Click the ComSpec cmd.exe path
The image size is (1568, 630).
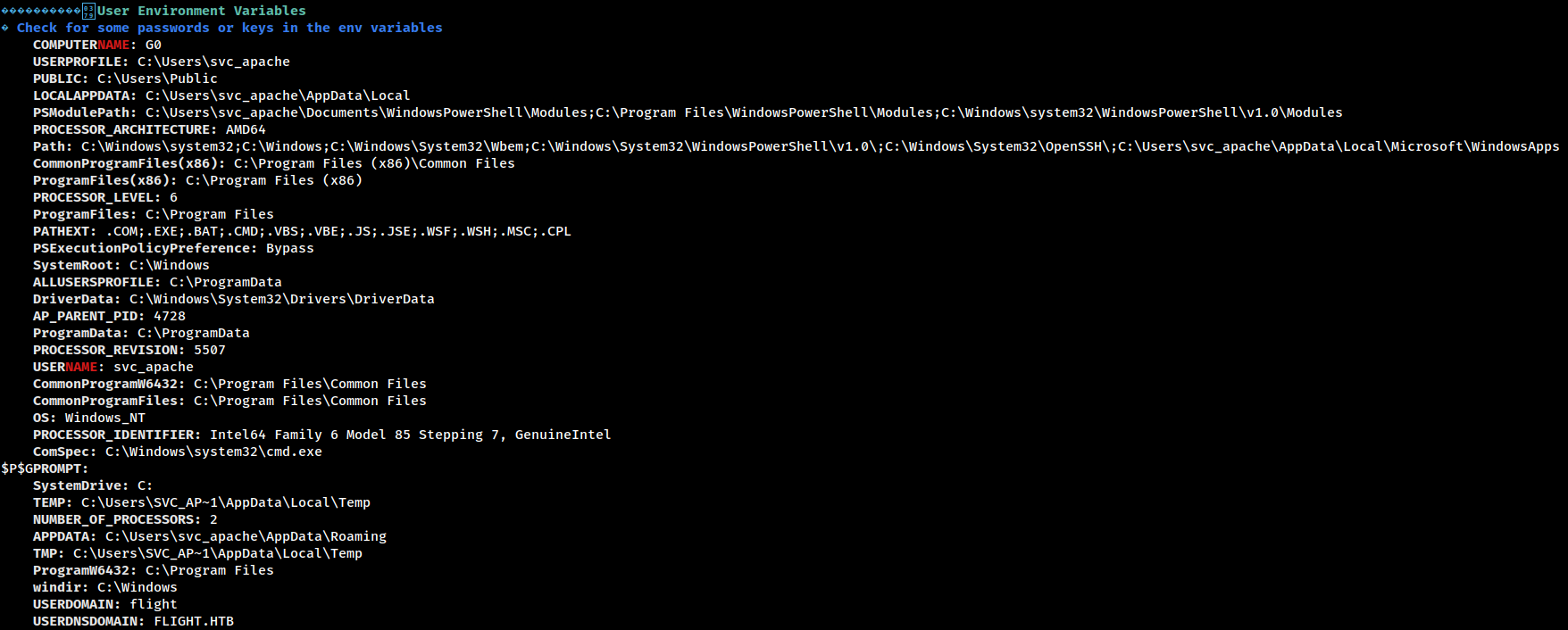213,452
